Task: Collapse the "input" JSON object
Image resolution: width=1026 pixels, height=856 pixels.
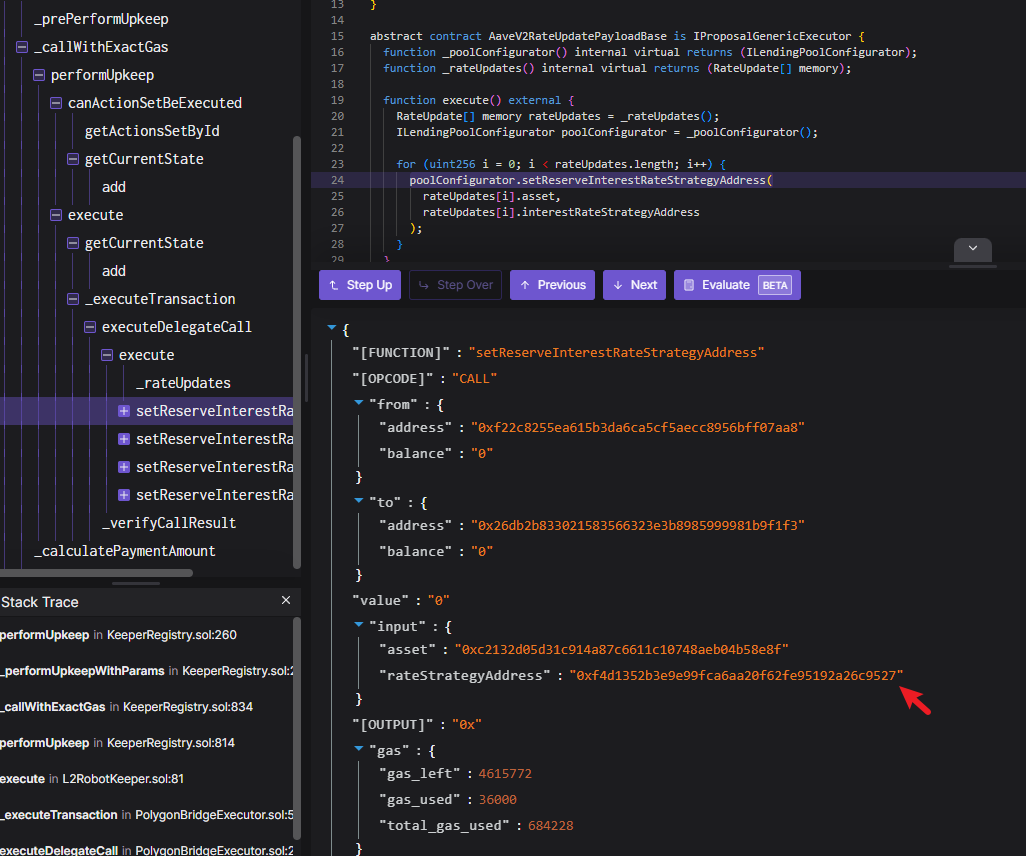Action: click(x=360, y=625)
